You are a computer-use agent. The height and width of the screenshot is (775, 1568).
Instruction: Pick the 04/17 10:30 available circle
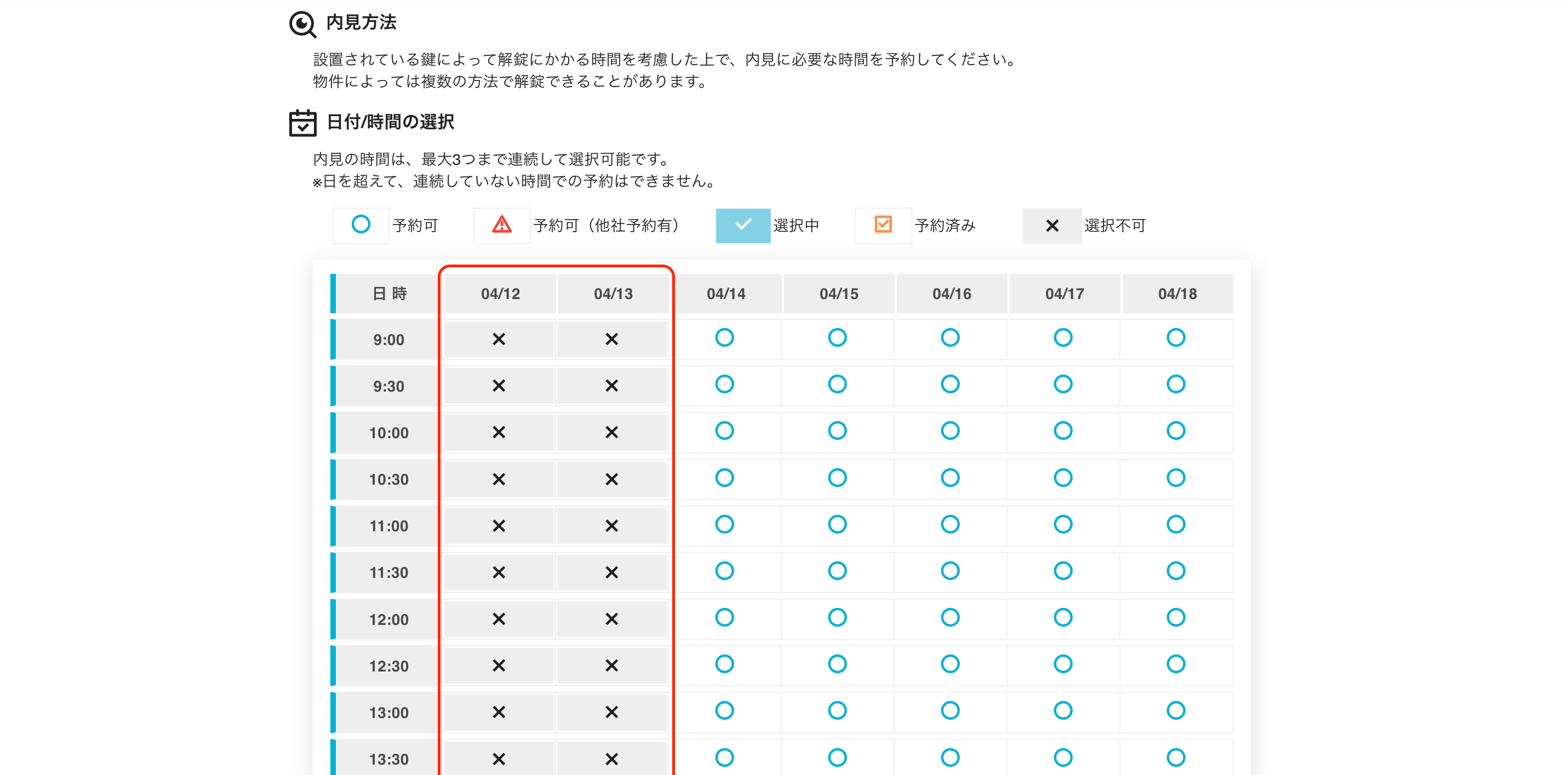point(1063,478)
